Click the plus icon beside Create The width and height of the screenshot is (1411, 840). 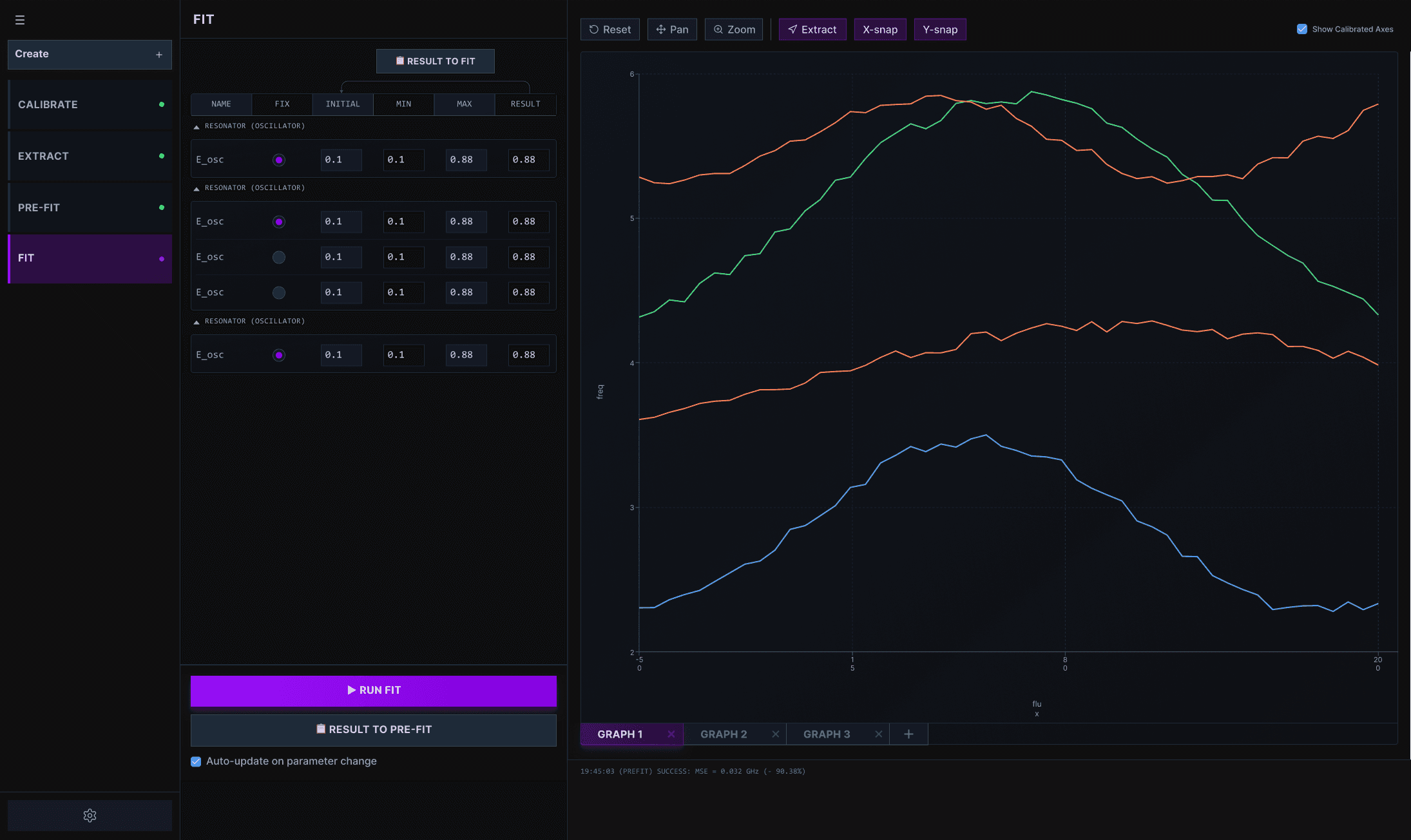[x=159, y=55]
